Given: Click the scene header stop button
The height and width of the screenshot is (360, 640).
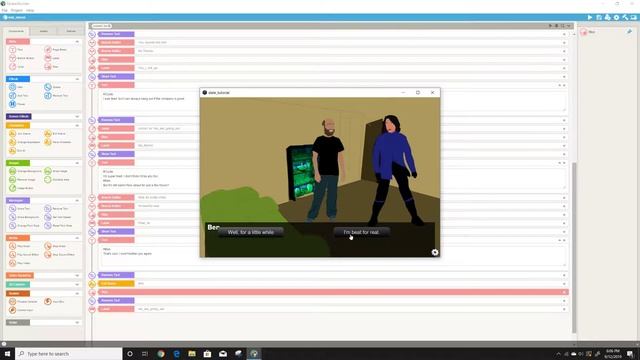Looking at the screenshot, I should coord(556,26).
